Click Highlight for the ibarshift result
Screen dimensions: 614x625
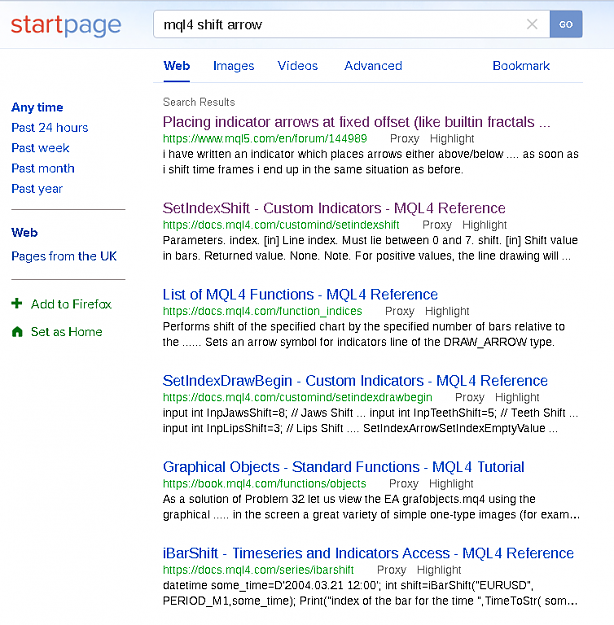[x=439, y=570]
